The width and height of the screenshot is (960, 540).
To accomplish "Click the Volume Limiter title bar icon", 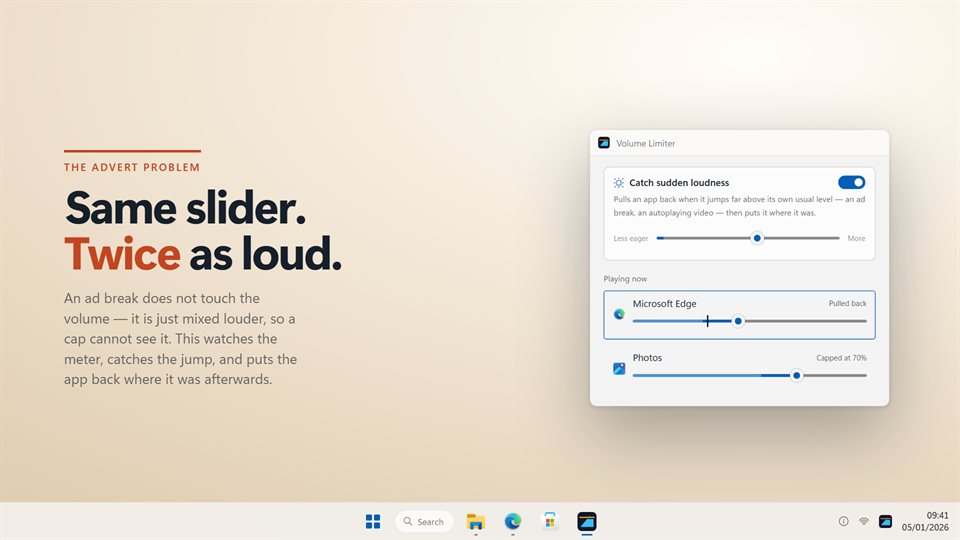I will (604, 143).
